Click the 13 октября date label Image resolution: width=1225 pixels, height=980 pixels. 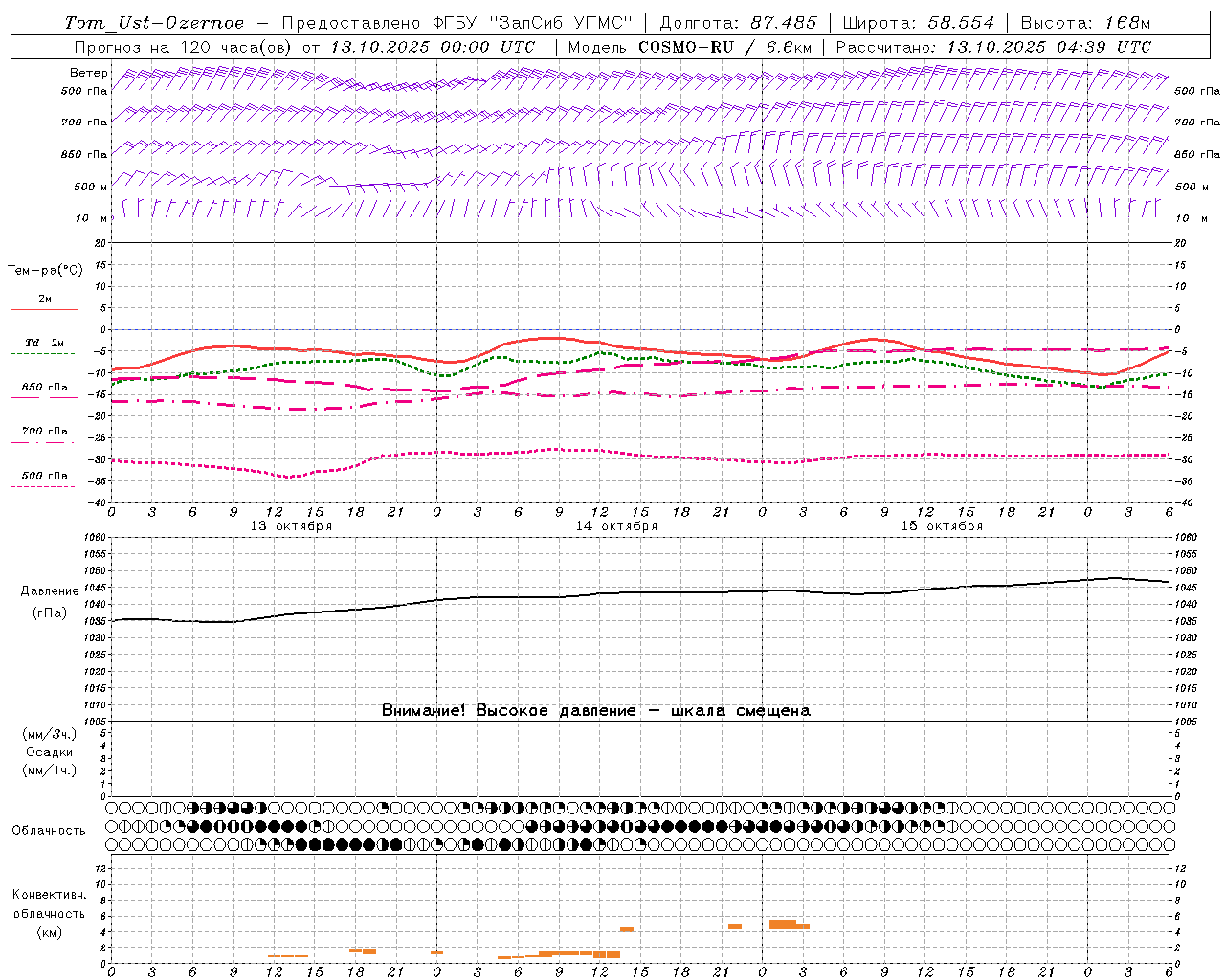(x=292, y=526)
